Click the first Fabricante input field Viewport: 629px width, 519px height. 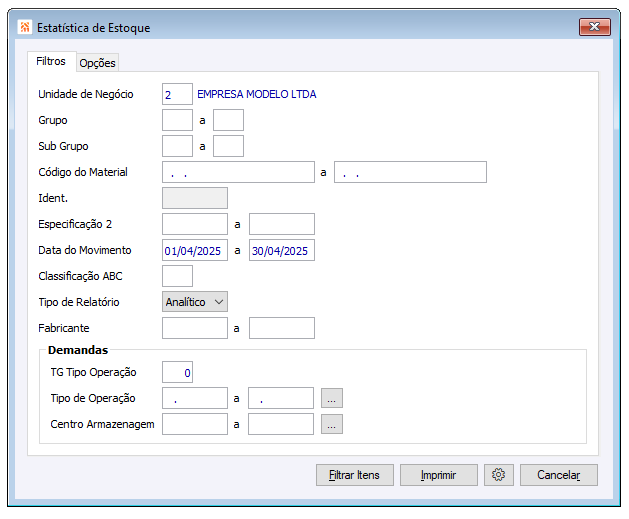coord(195,328)
